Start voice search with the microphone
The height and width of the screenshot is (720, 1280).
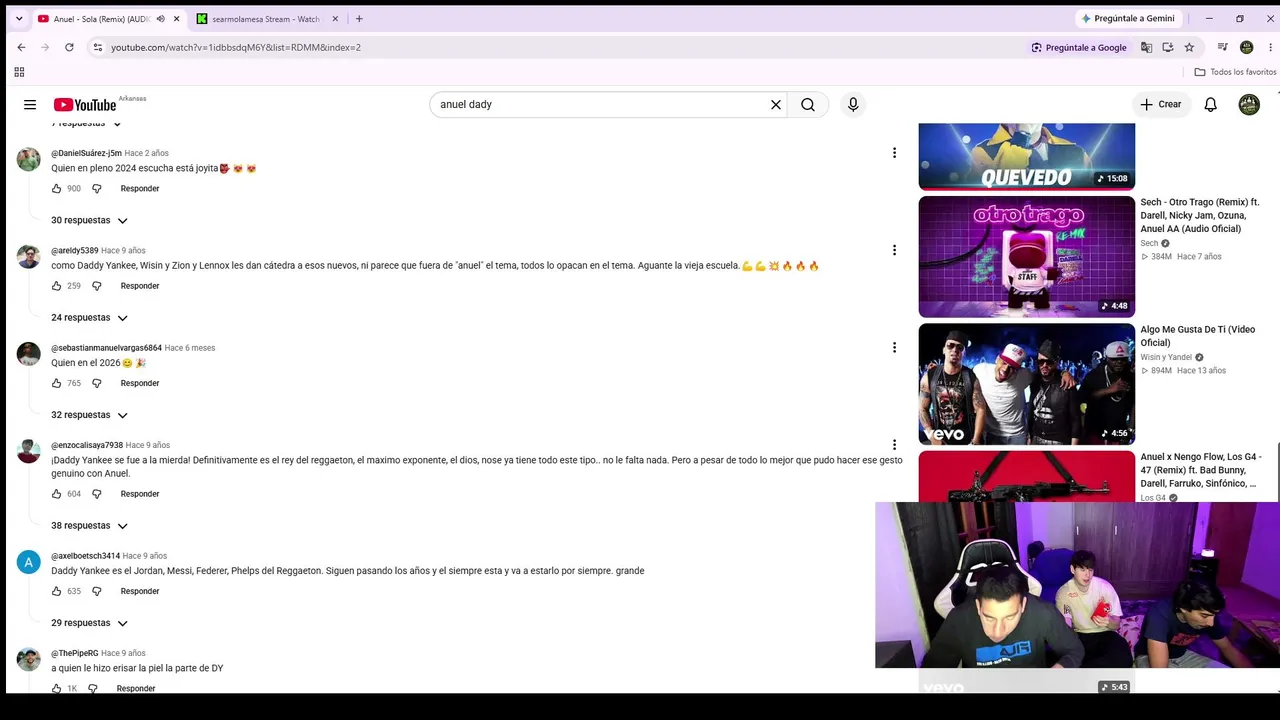(853, 104)
